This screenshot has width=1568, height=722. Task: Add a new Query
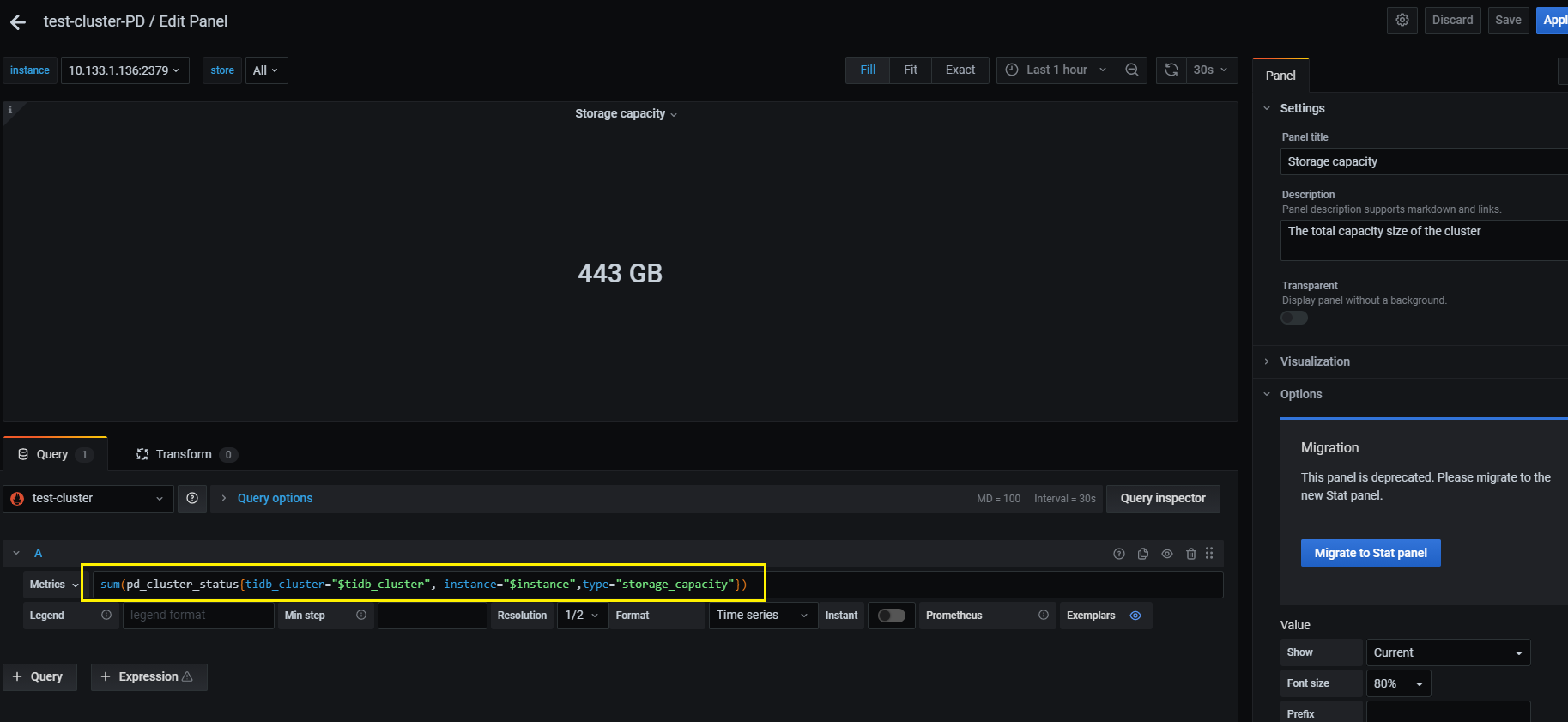(x=39, y=677)
